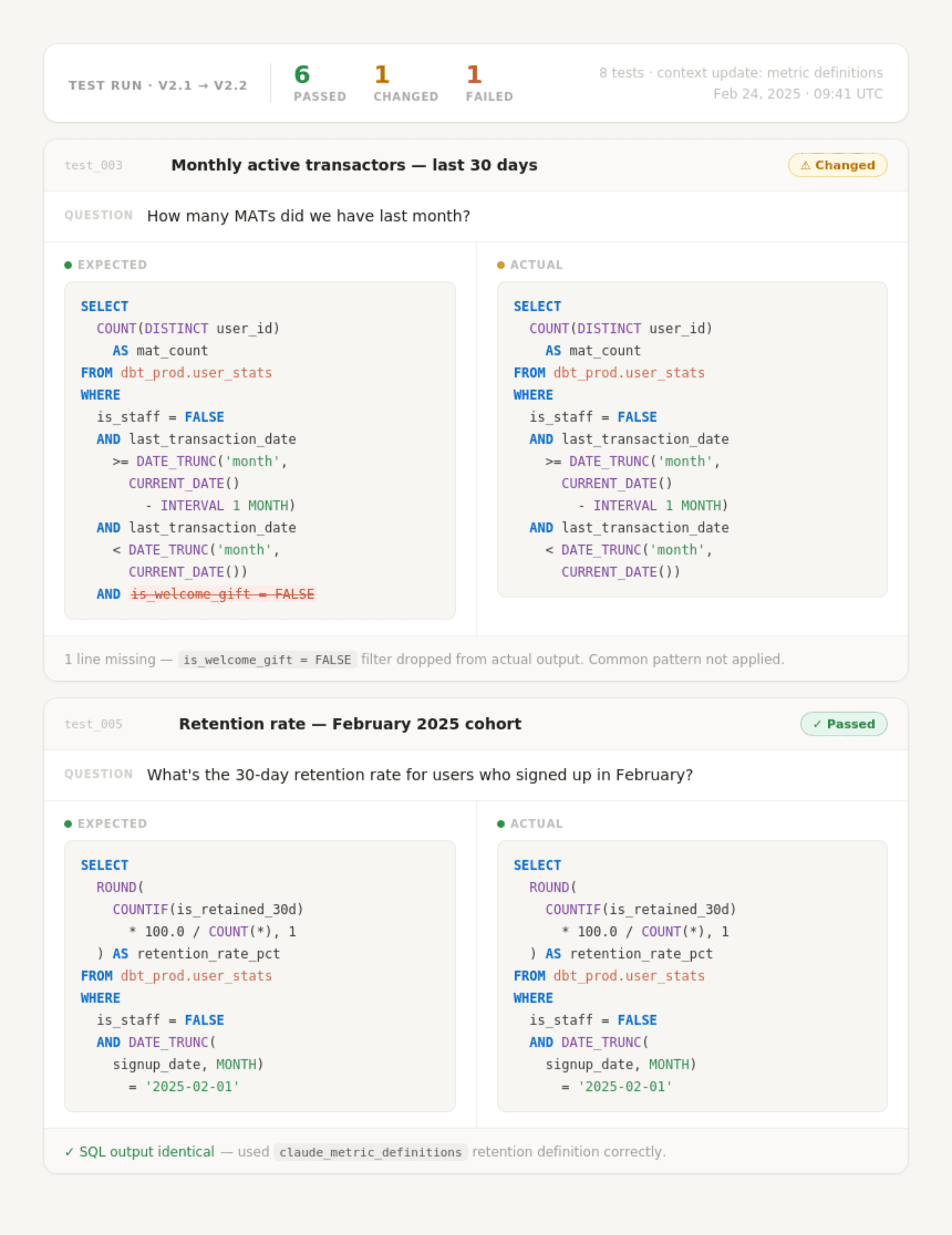
Task: Click the test_003 identifier label
Action: tap(93, 165)
